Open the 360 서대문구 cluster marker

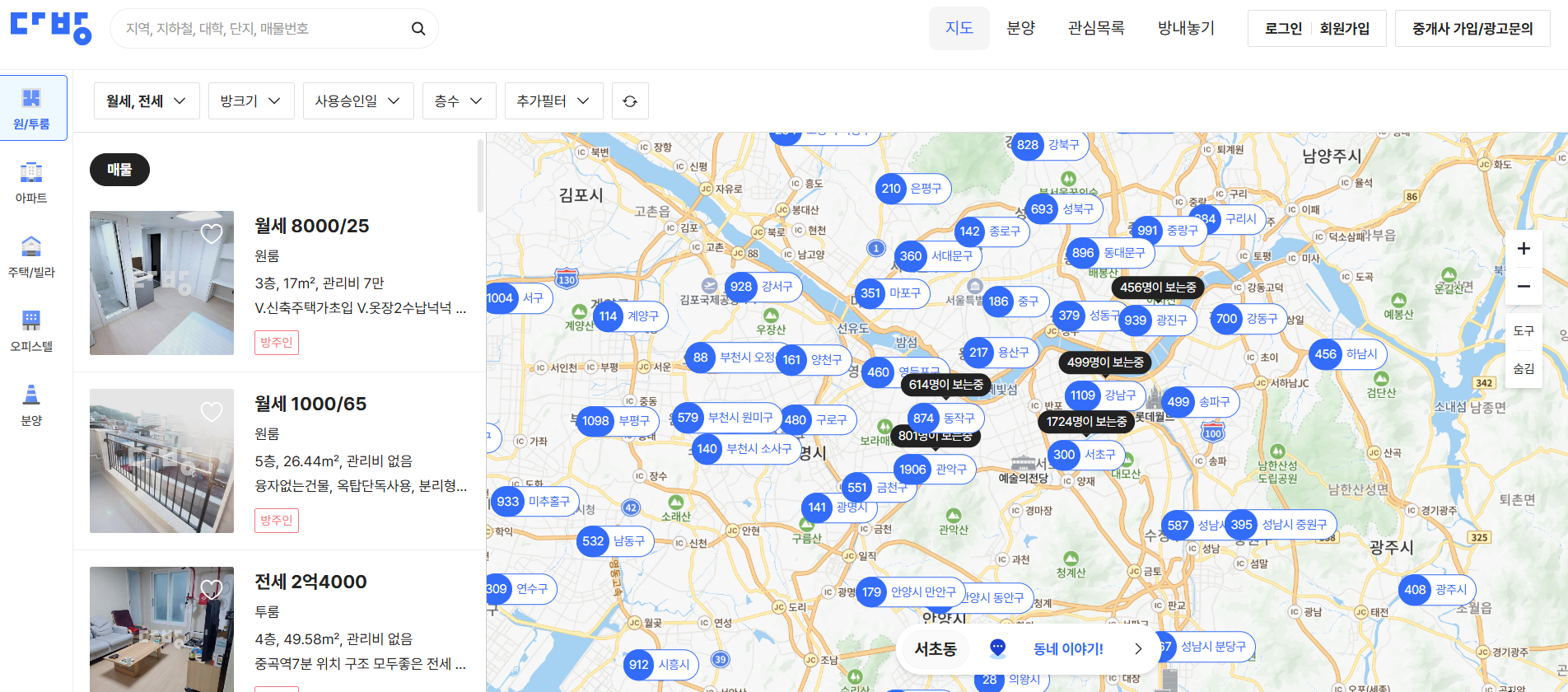click(x=937, y=256)
